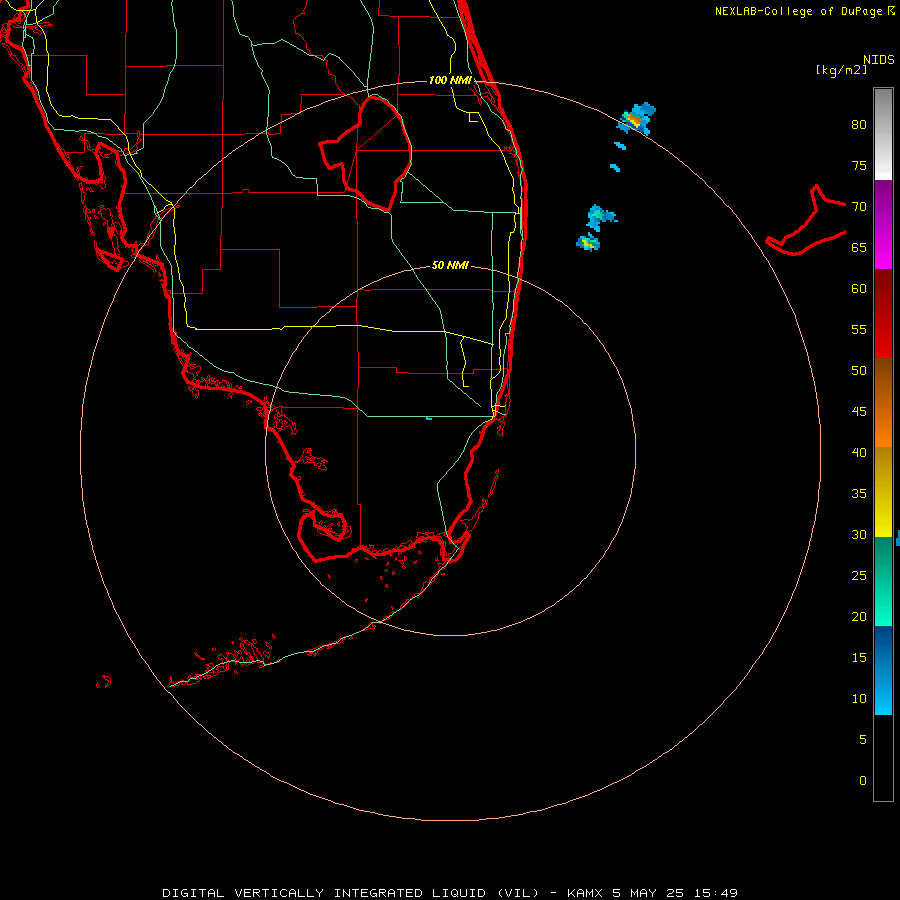Click the 15 value on the scale
Screen dimensions: 900x900
(x=859, y=657)
